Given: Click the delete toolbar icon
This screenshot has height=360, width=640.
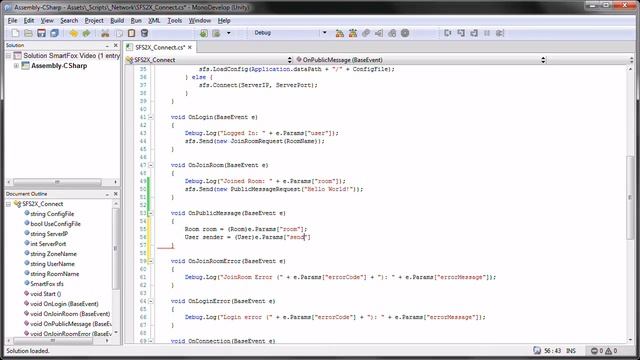Looking at the screenshot, I should tap(144, 33).
